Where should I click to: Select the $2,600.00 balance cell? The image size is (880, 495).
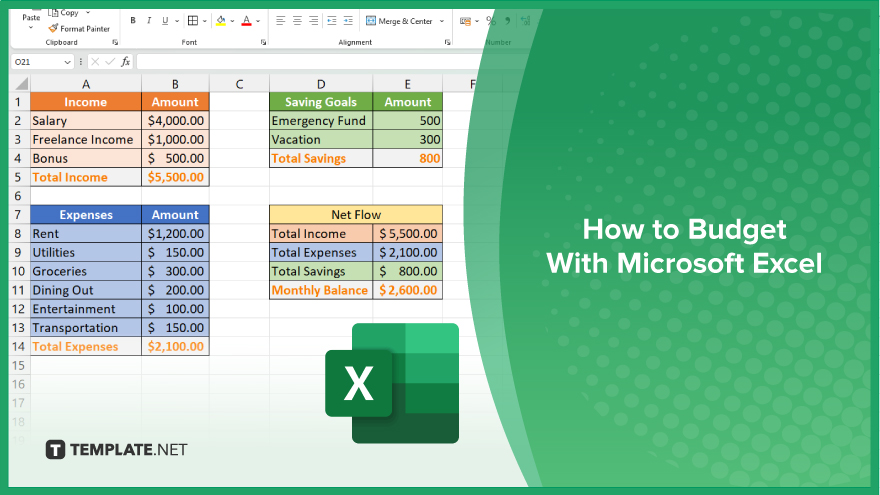407,290
